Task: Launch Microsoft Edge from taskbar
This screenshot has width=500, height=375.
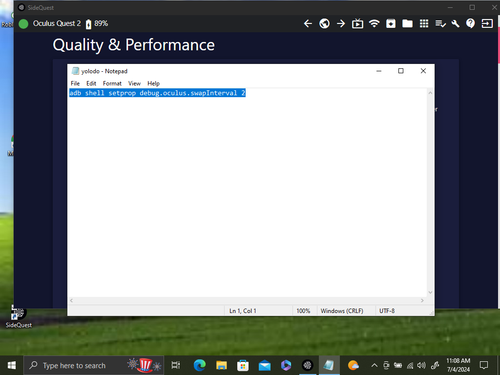Action: pos(199,365)
